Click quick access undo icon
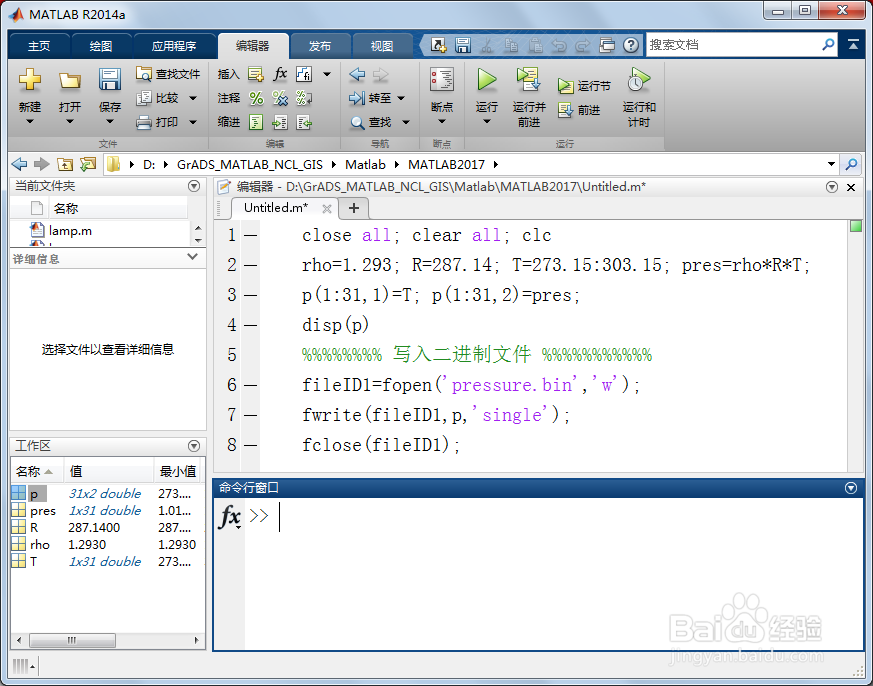This screenshot has height=686, width=873. pos(559,45)
